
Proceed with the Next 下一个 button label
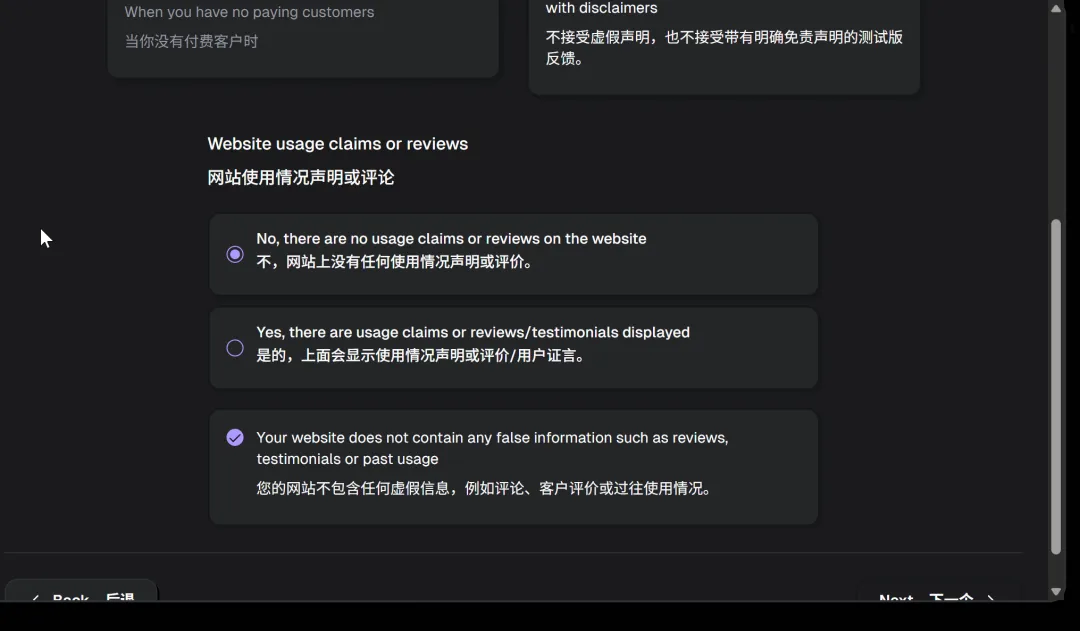tap(925, 597)
